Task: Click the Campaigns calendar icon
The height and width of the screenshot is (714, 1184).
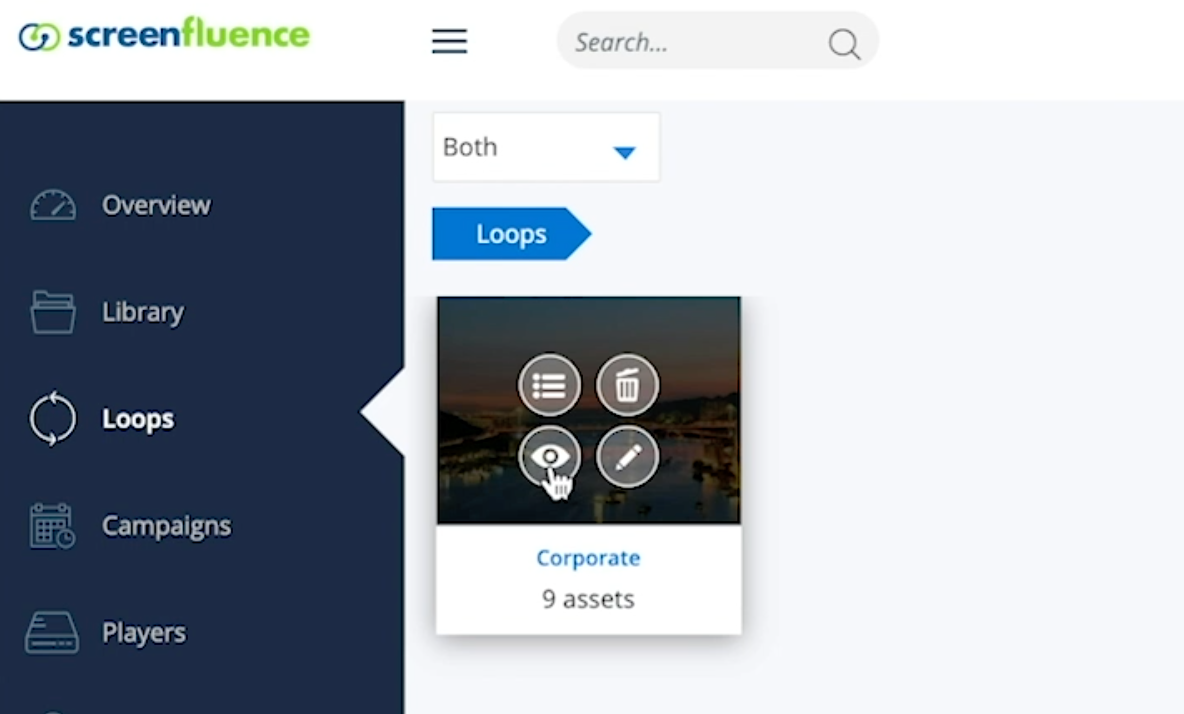Action: point(52,525)
